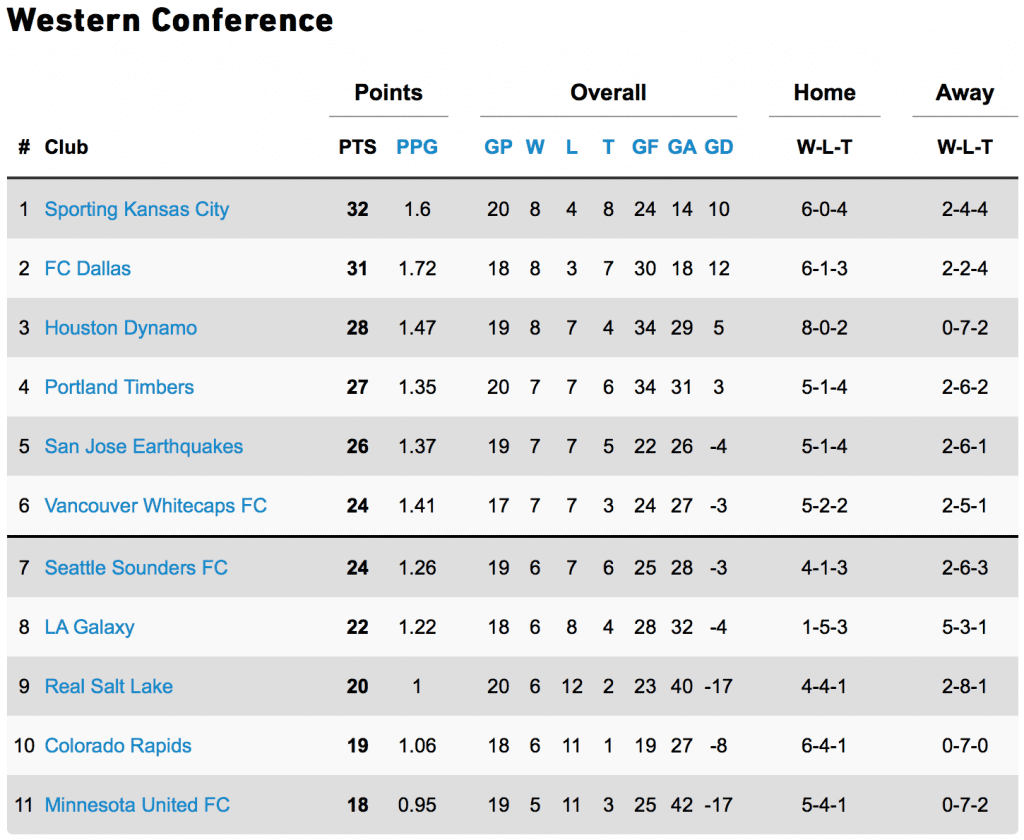
Task: Sort table by T ties column
Action: pos(608,147)
